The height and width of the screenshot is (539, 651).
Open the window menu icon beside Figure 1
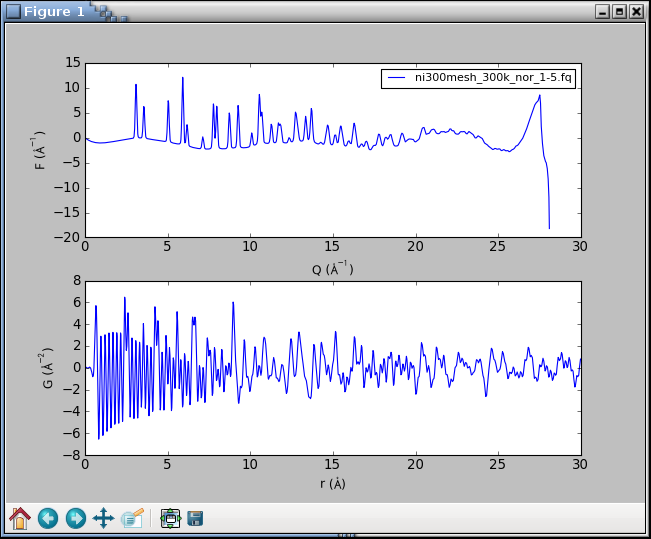[x=13, y=11]
